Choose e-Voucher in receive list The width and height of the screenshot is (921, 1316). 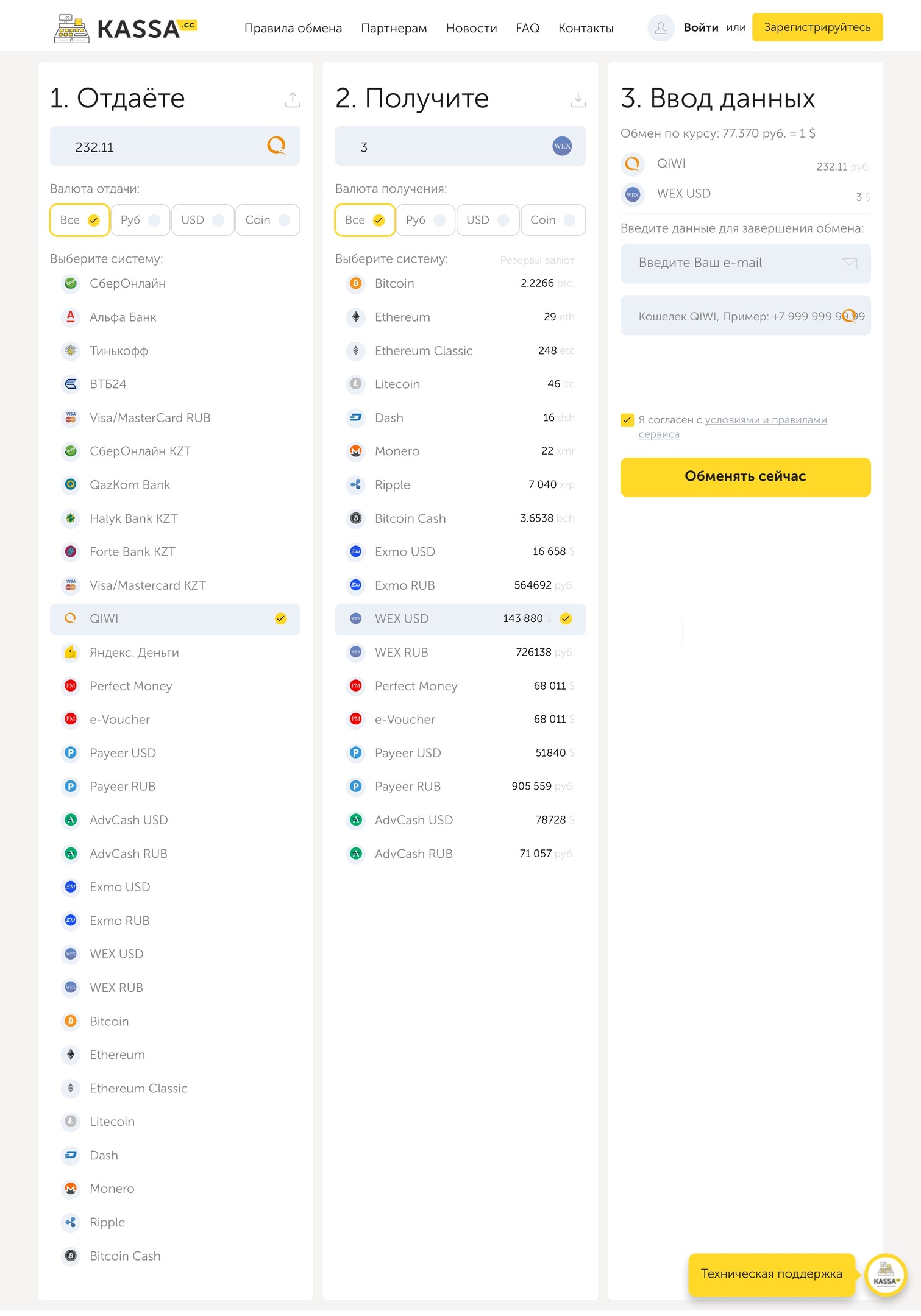(460, 720)
